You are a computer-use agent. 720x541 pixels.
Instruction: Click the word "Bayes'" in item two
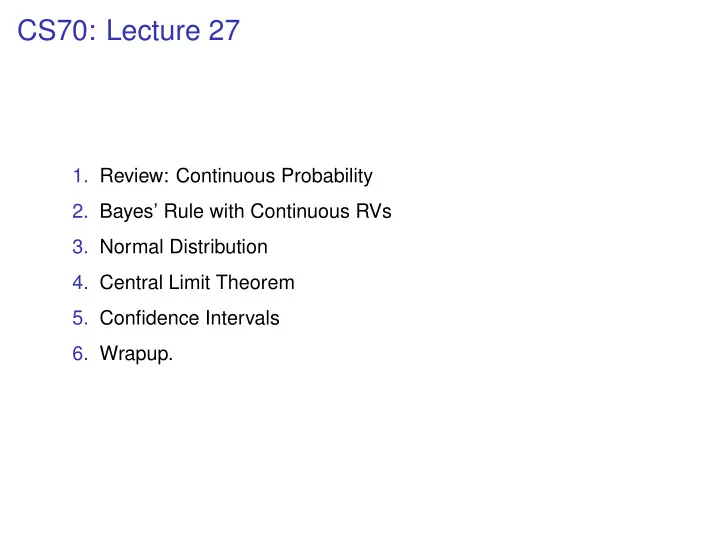click(x=128, y=212)
